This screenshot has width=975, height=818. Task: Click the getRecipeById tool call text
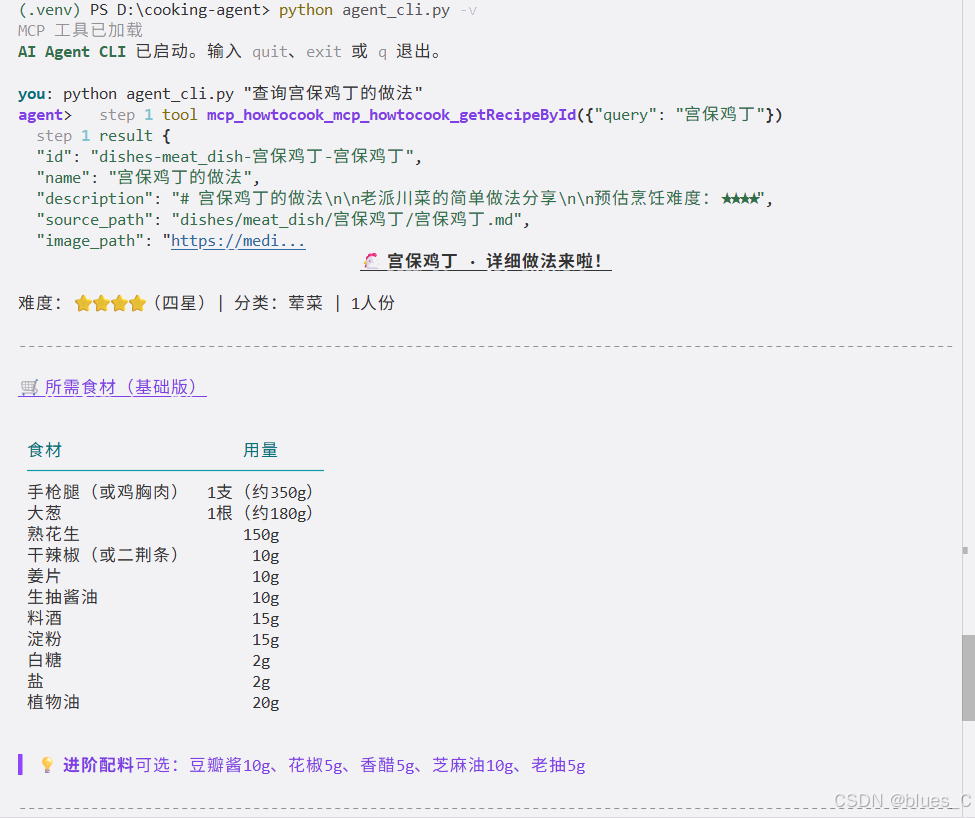click(x=494, y=115)
